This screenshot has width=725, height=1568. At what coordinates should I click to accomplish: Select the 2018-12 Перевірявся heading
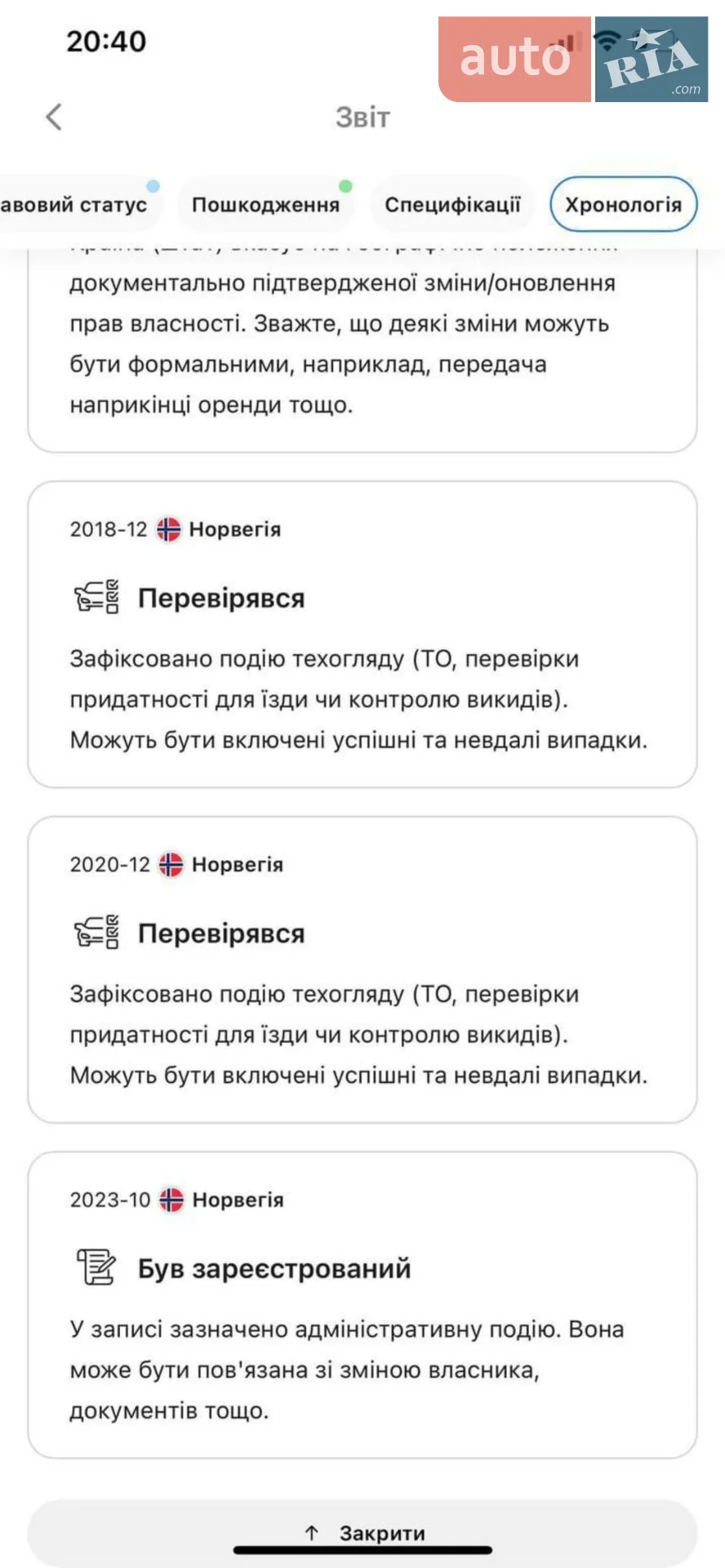(221, 598)
